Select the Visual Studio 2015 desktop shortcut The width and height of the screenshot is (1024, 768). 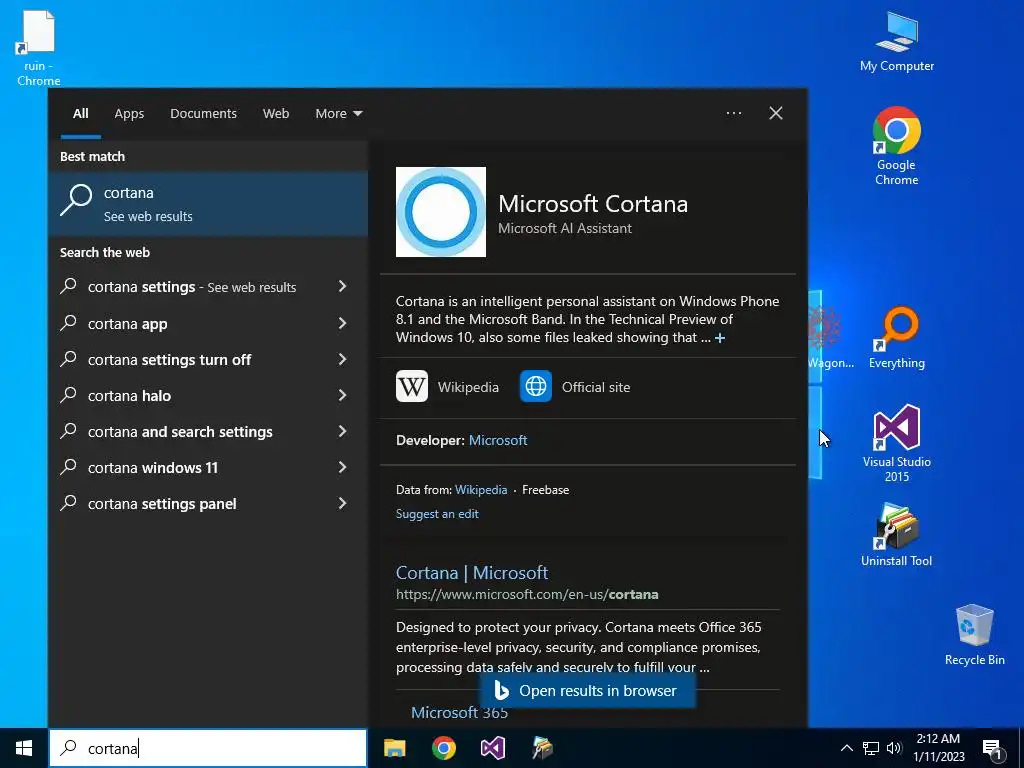pyautogui.click(x=897, y=443)
